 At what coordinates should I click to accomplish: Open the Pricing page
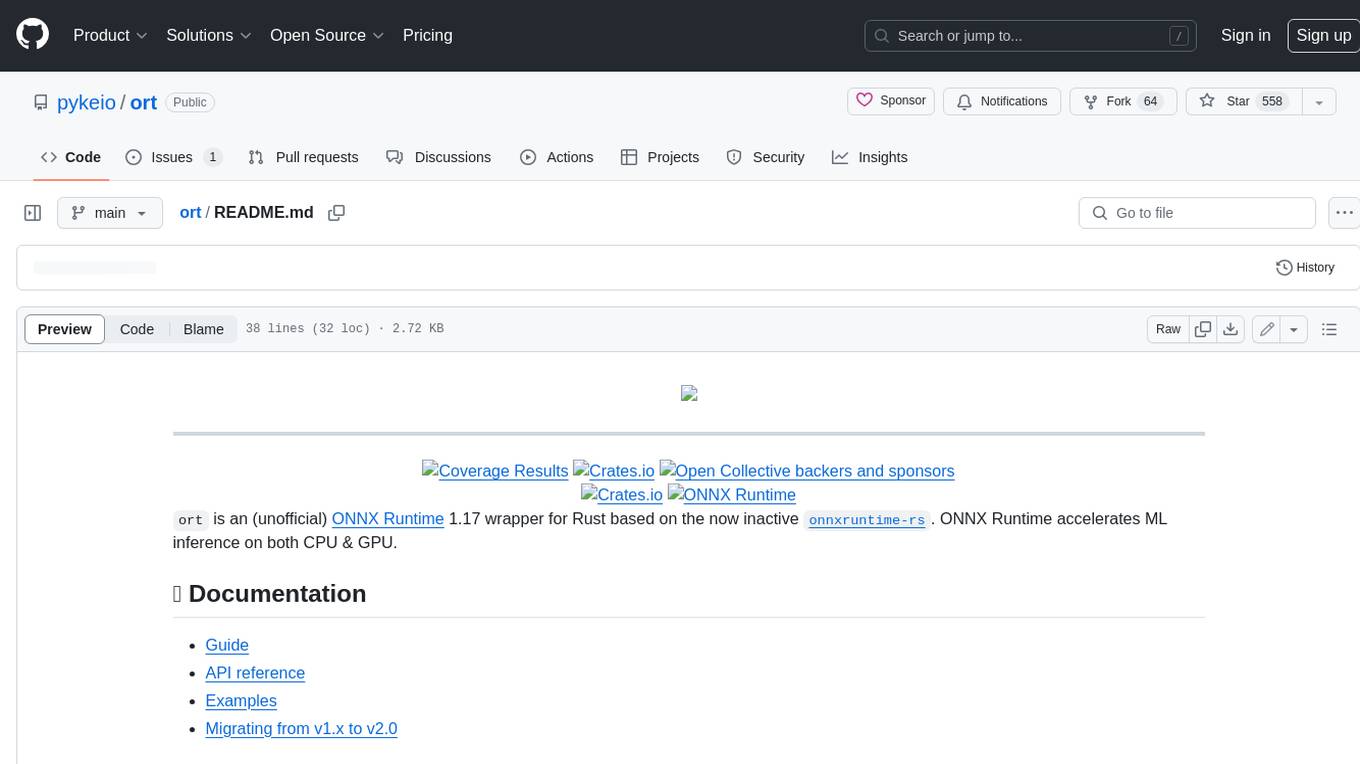[x=427, y=35]
